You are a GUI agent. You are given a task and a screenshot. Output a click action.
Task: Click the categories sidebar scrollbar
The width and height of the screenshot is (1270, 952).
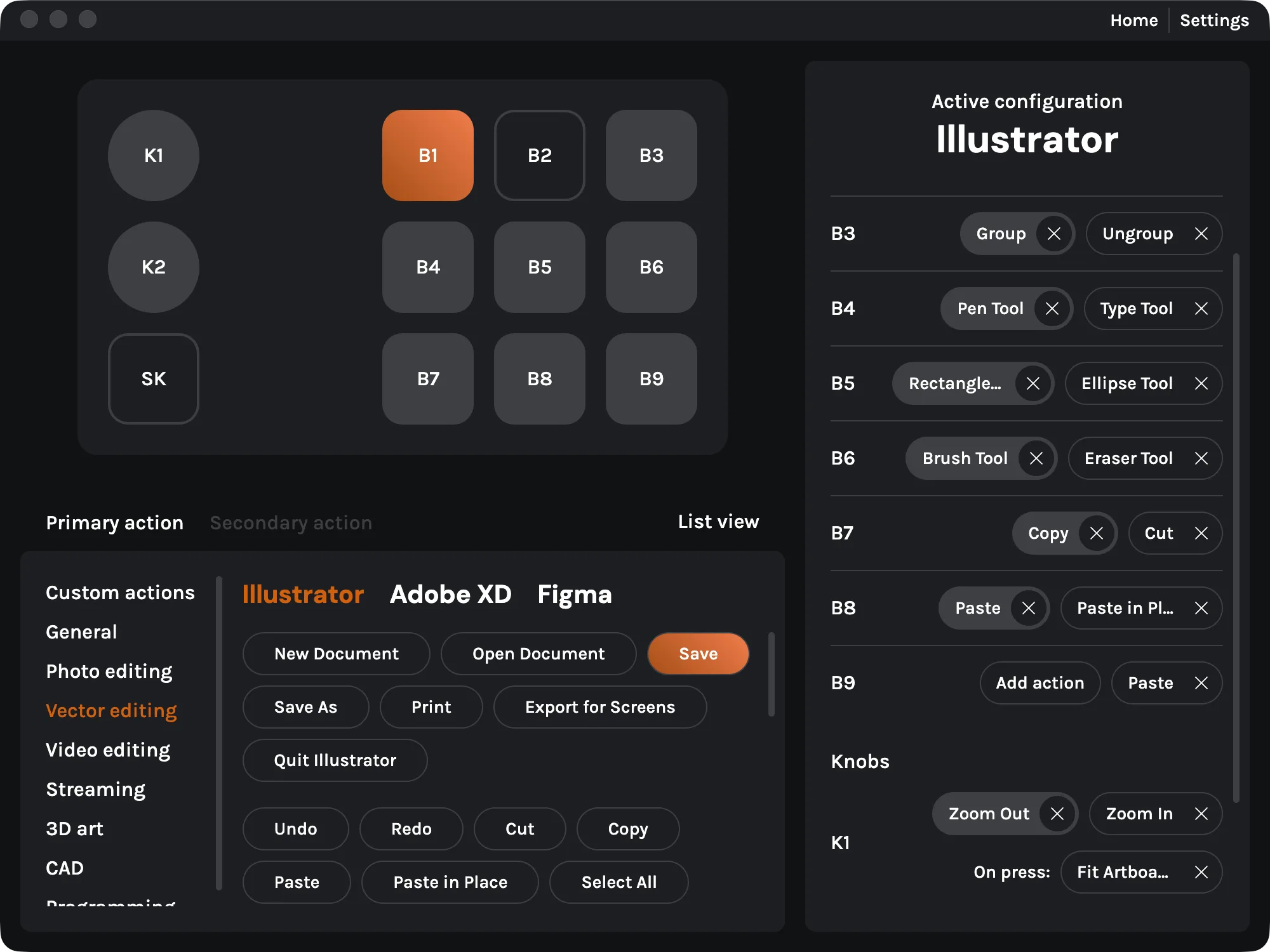tap(219, 733)
